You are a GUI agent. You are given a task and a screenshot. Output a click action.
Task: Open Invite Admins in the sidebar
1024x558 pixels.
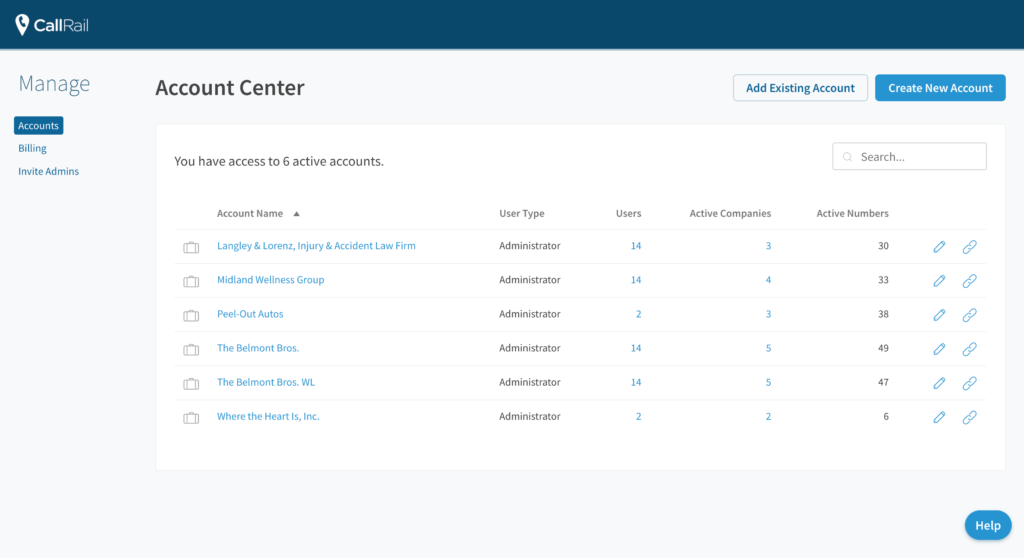coord(48,171)
